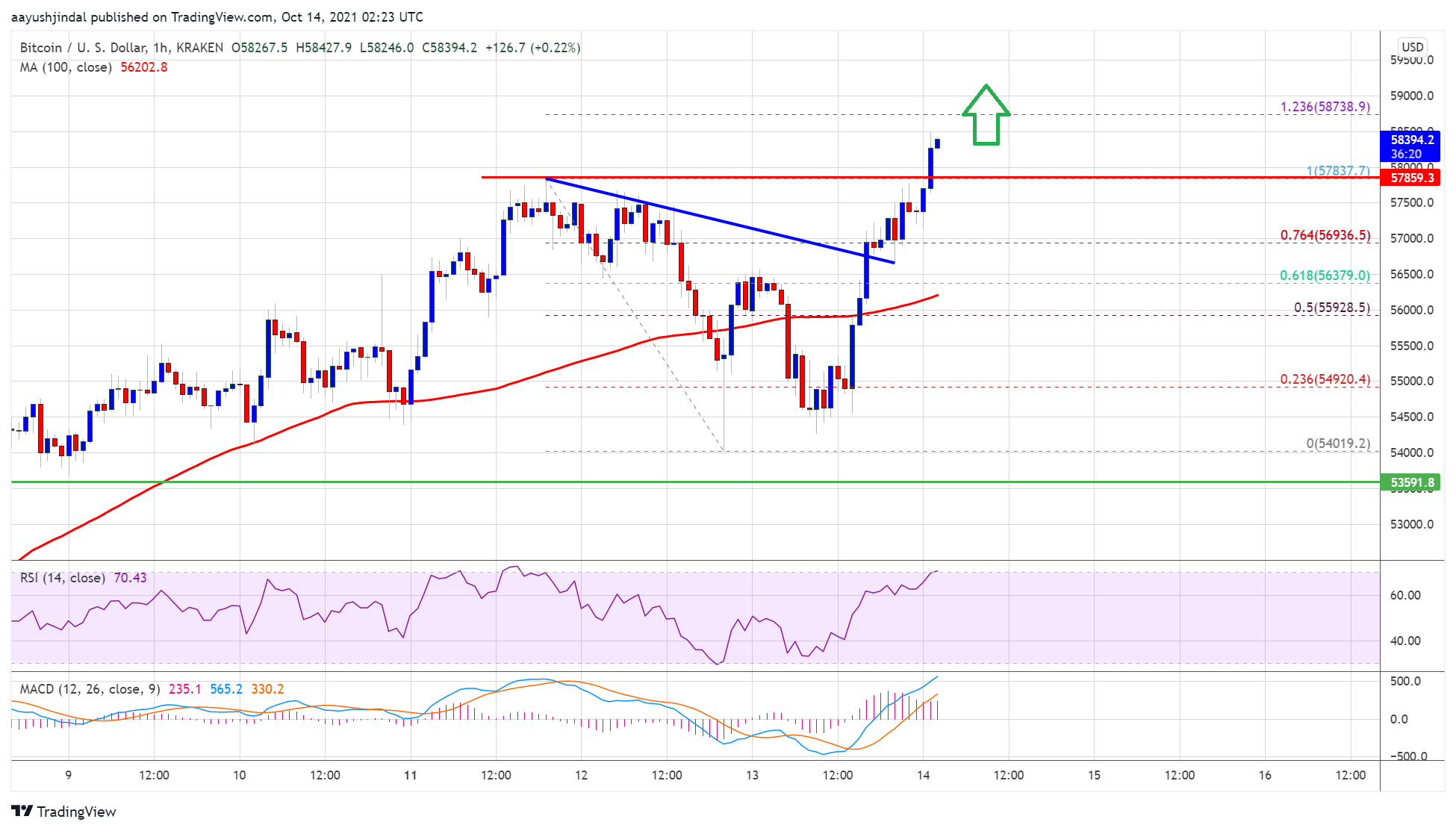Select the MA (100, close) indicator legend

(x=66, y=67)
